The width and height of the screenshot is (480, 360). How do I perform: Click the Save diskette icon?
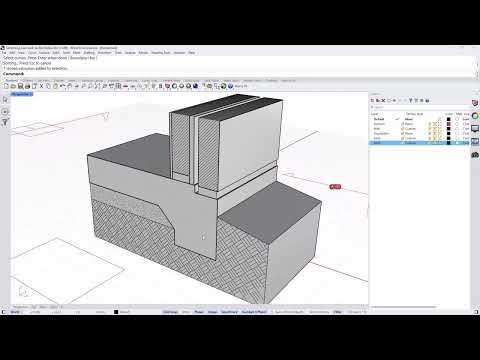(20, 86)
